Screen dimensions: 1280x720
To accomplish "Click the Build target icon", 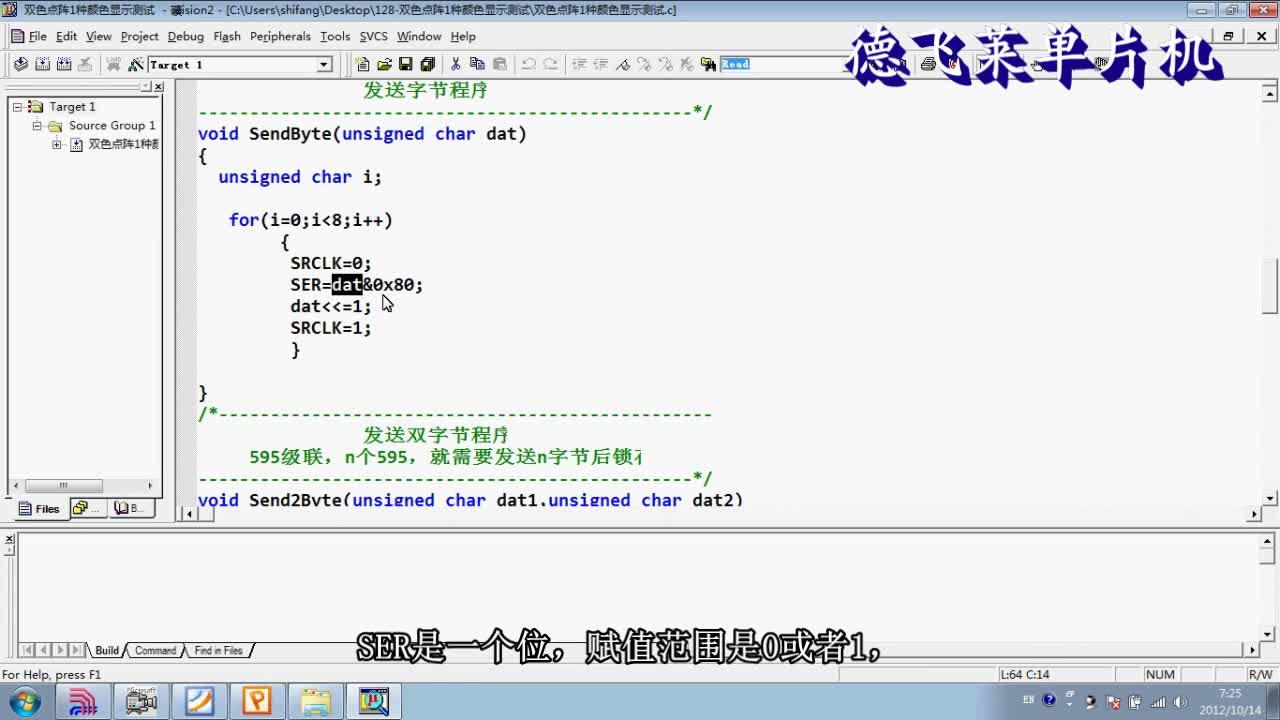I will click(43, 64).
